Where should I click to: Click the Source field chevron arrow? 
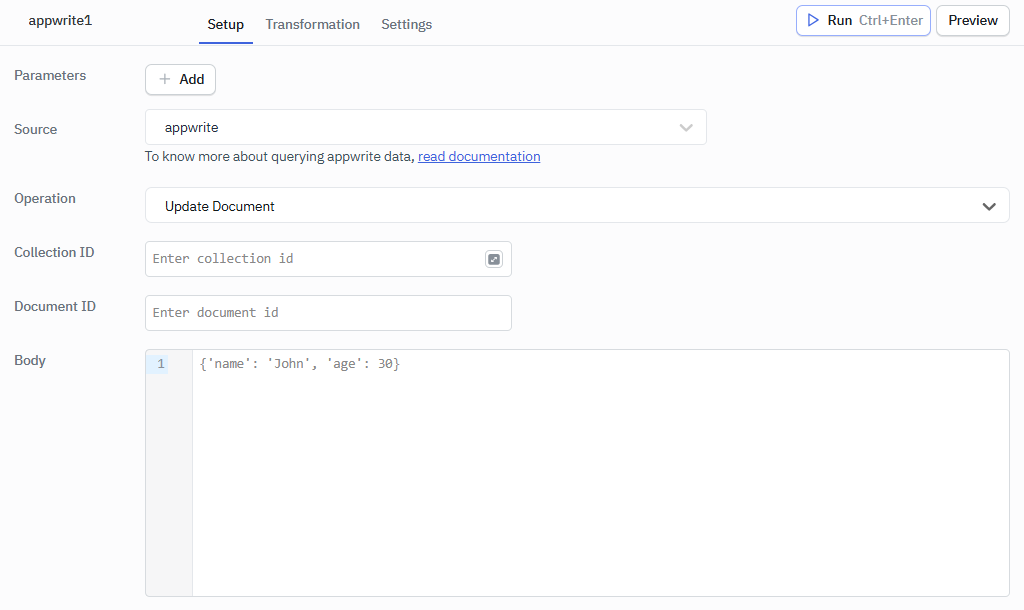(686, 128)
